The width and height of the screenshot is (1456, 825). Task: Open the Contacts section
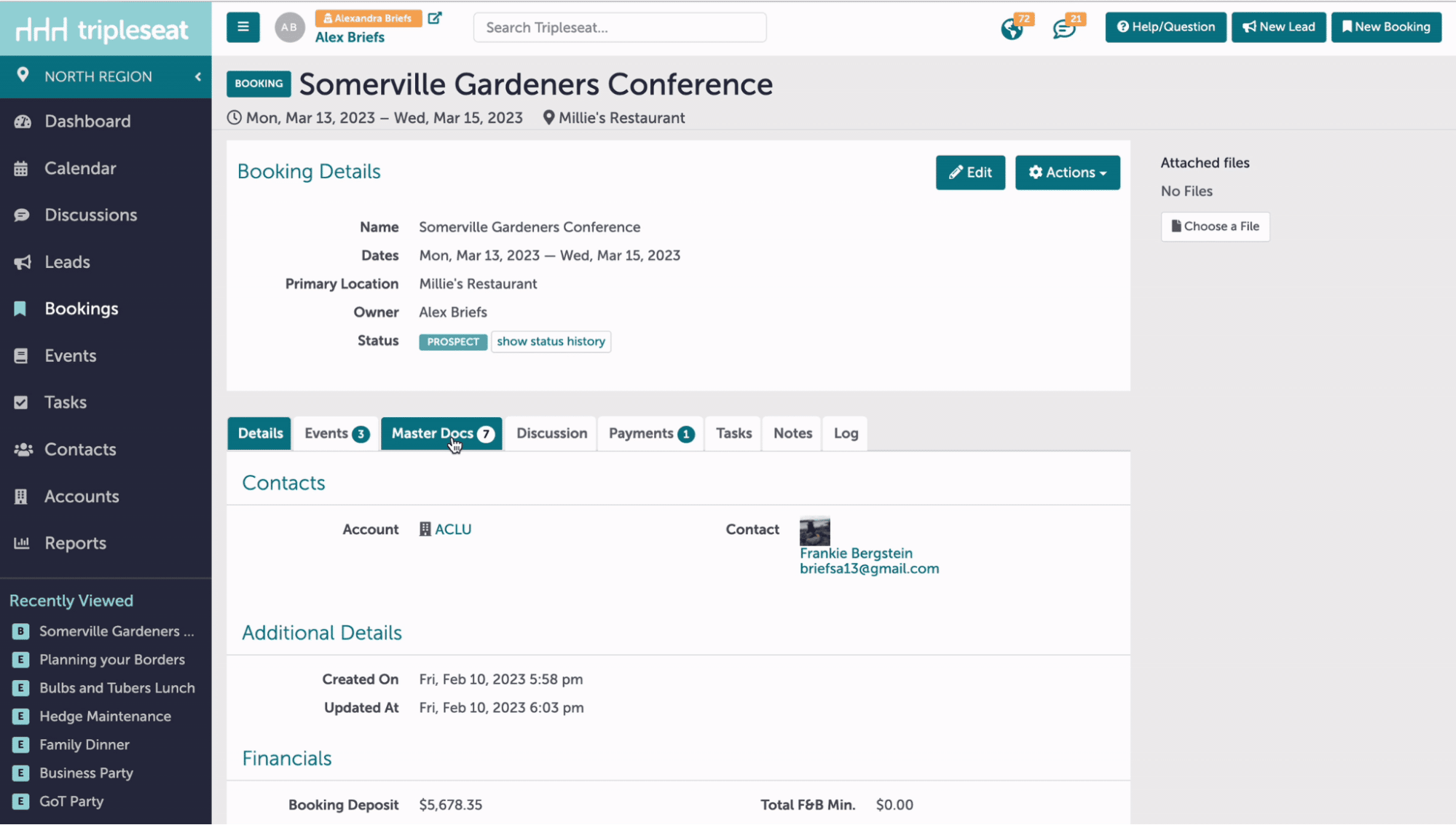point(80,449)
